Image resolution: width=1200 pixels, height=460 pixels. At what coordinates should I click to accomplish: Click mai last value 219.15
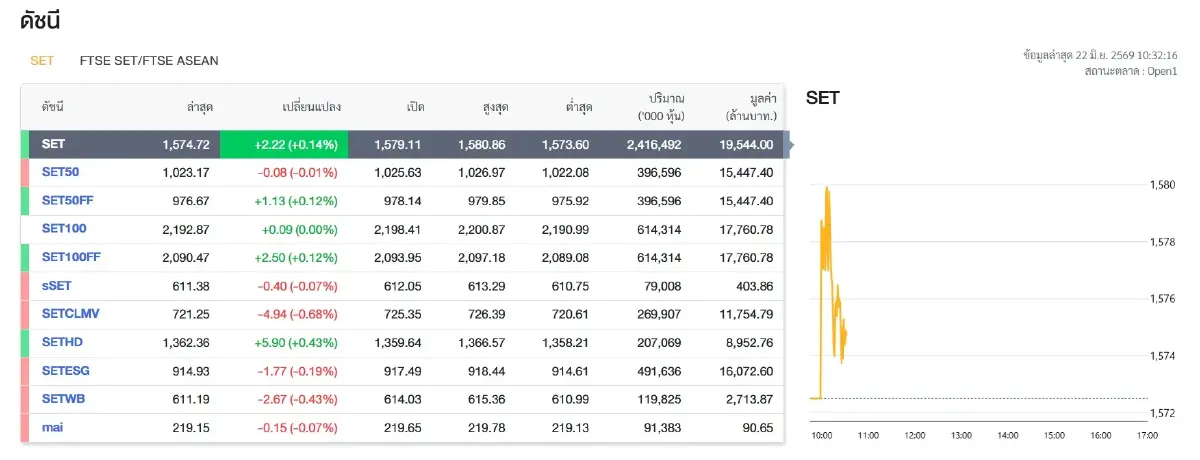tap(192, 427)
